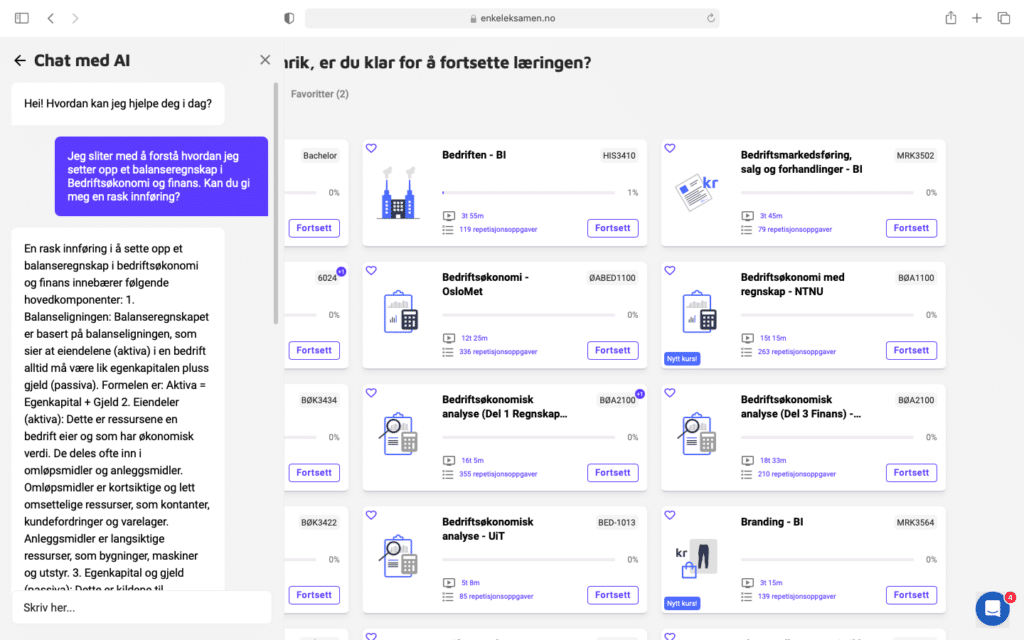Open a new tab with the plus icon
Viewport: 1024px width, 640px height.
(x=977, y=18)
